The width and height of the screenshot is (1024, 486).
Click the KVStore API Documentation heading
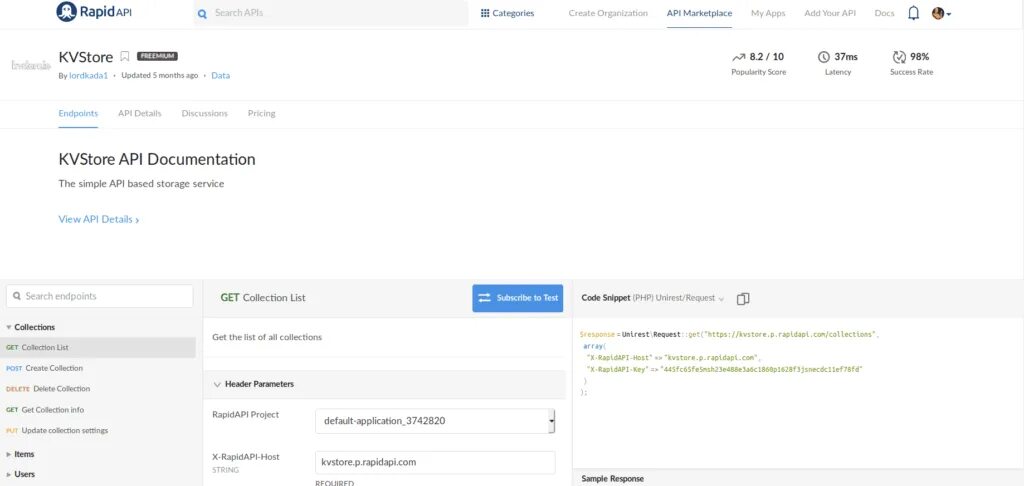click(157, 159)
